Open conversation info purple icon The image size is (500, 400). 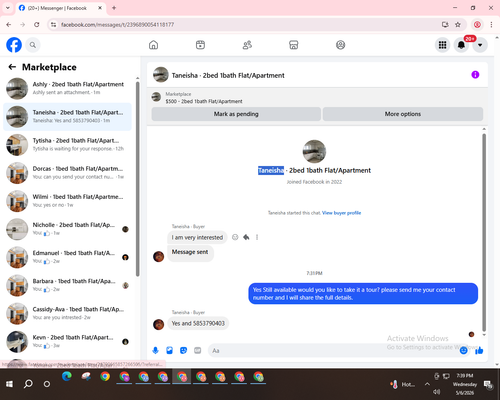tap(475, 75)
